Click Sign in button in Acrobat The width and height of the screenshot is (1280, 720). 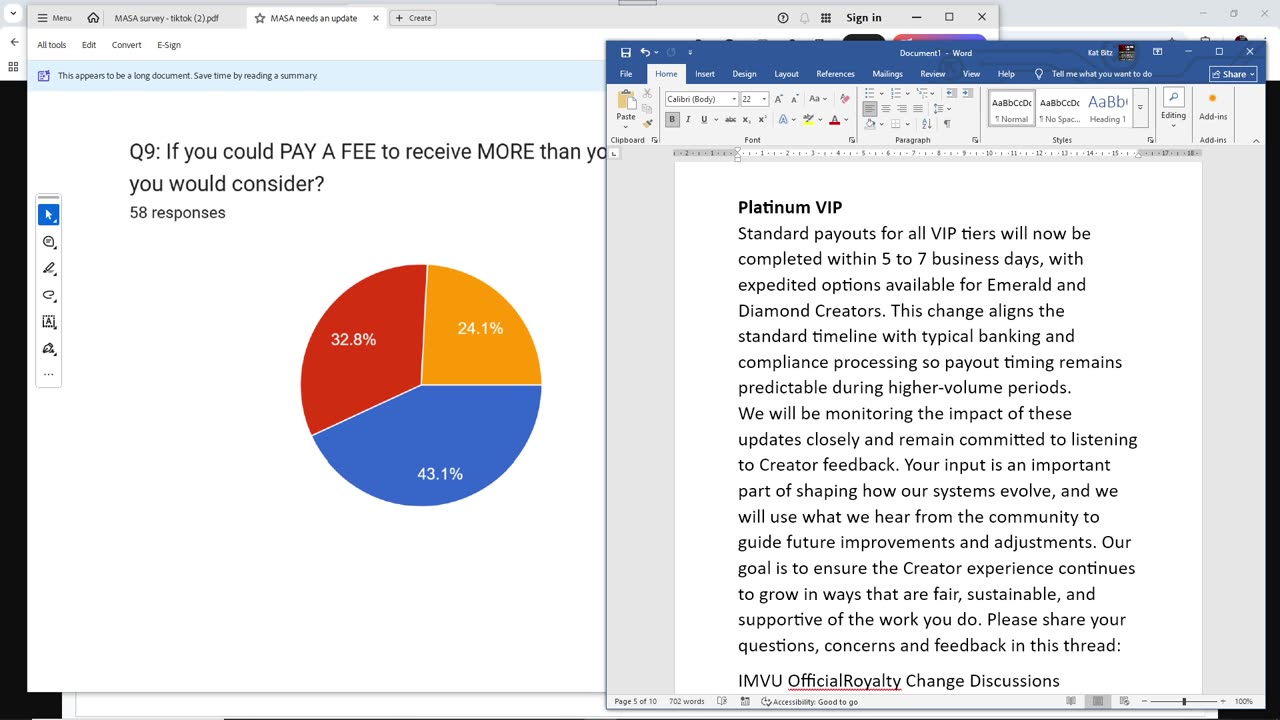tap(864, 18)
